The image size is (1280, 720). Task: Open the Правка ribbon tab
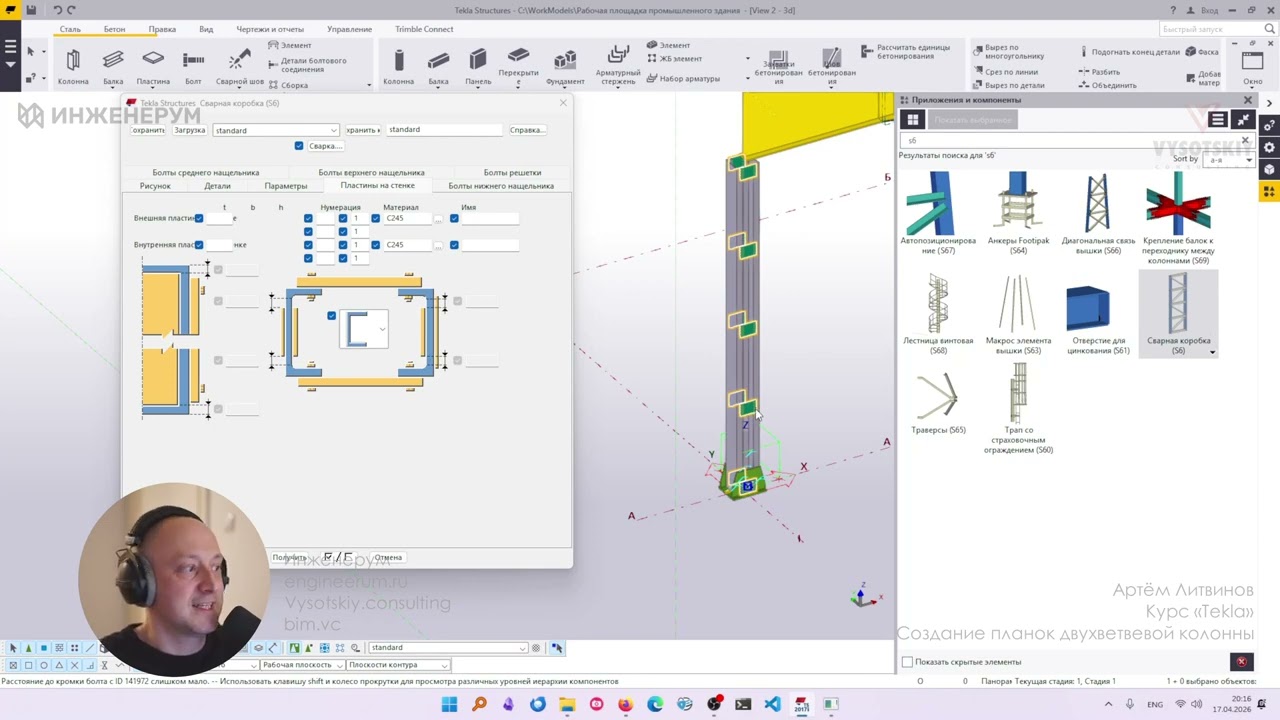162,29
